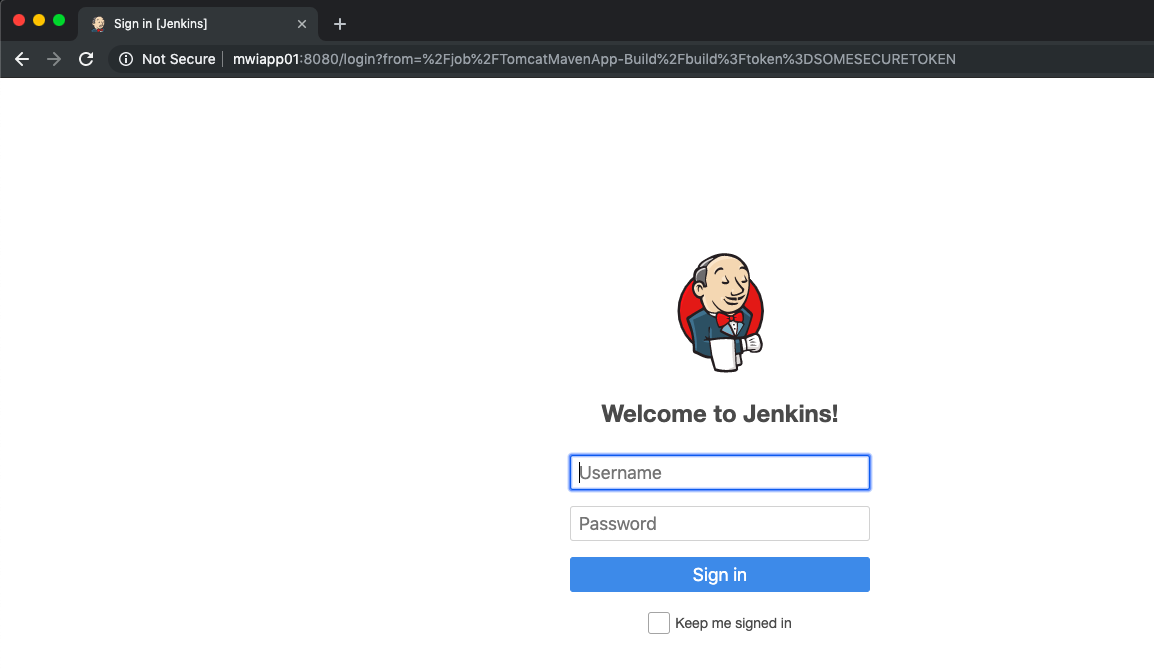Click the URL in the address bar

594,59
